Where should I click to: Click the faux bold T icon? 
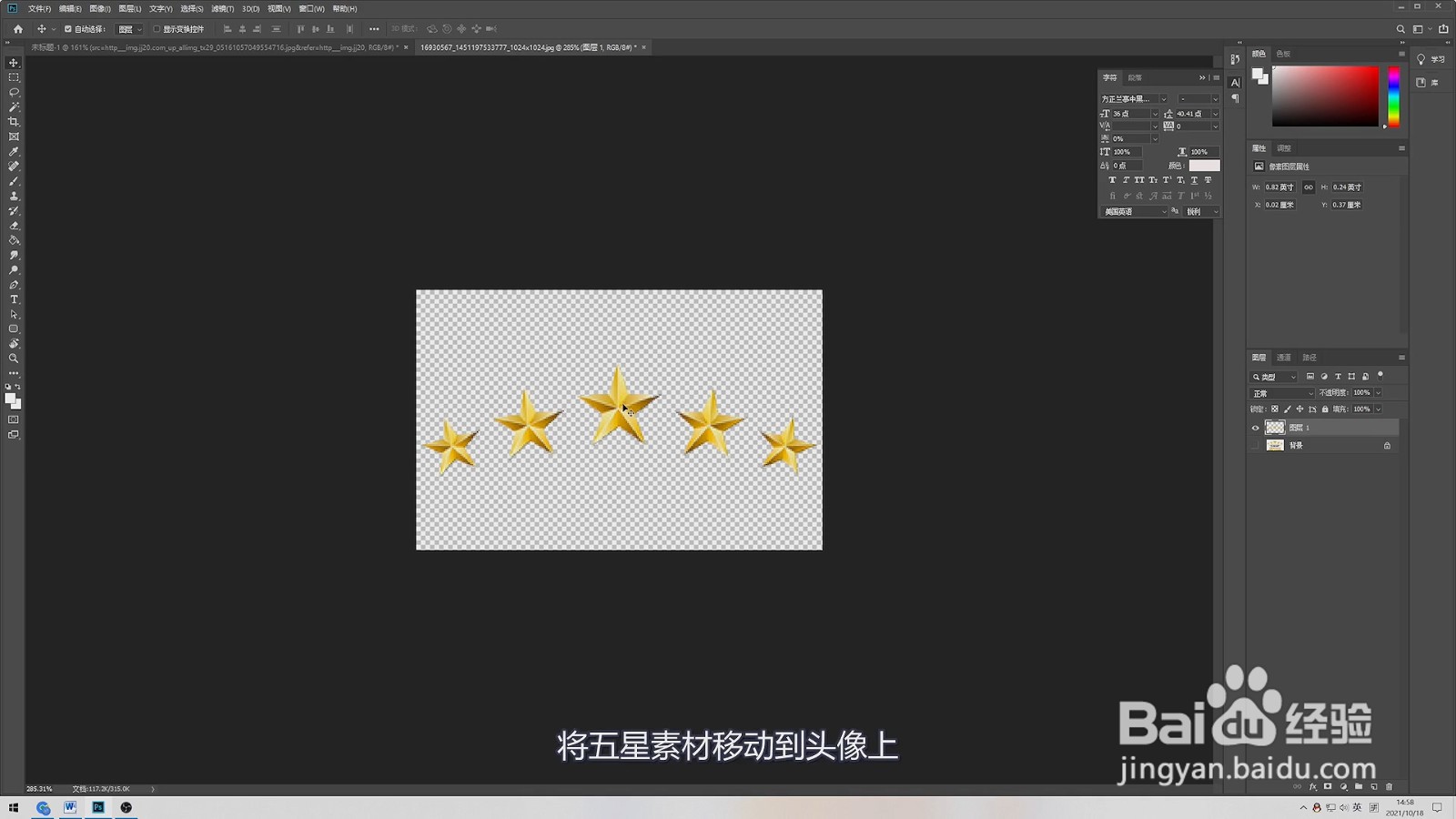(x=1112, y=180)
